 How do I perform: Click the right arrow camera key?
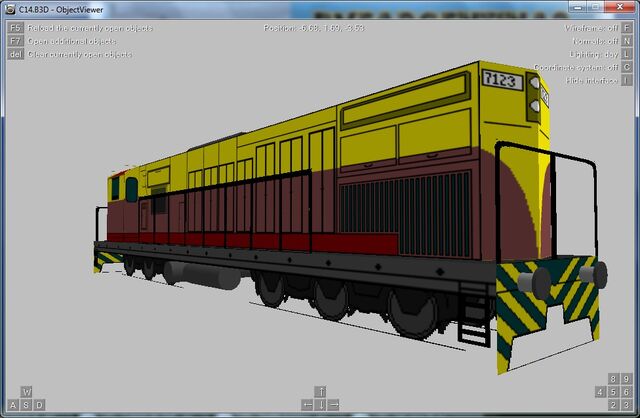pos(333,405)
